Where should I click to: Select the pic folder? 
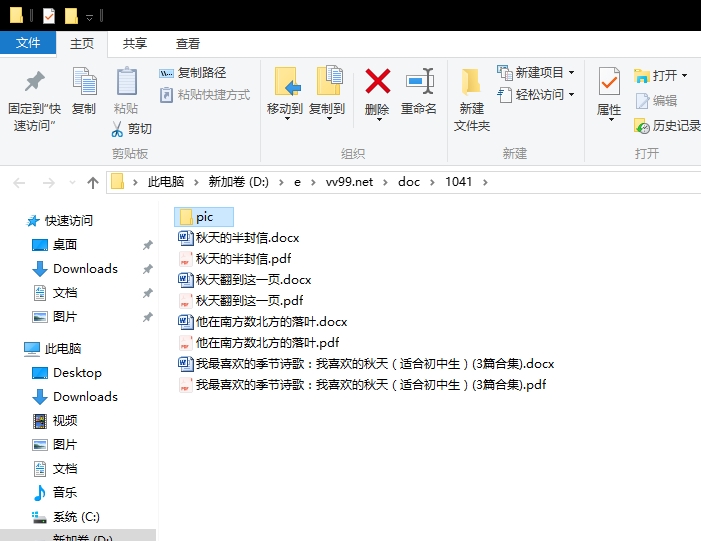point(204,217)
